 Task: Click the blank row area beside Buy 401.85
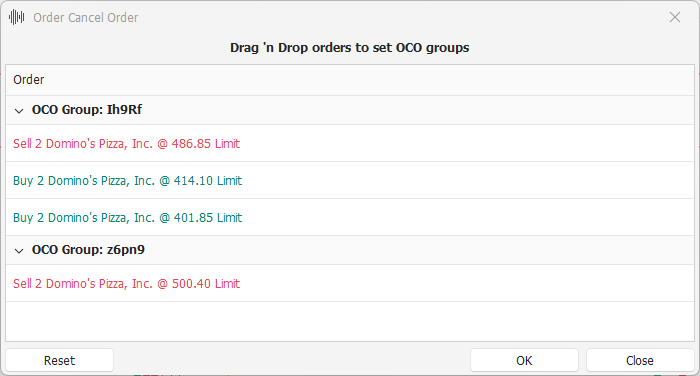[468, 217]
